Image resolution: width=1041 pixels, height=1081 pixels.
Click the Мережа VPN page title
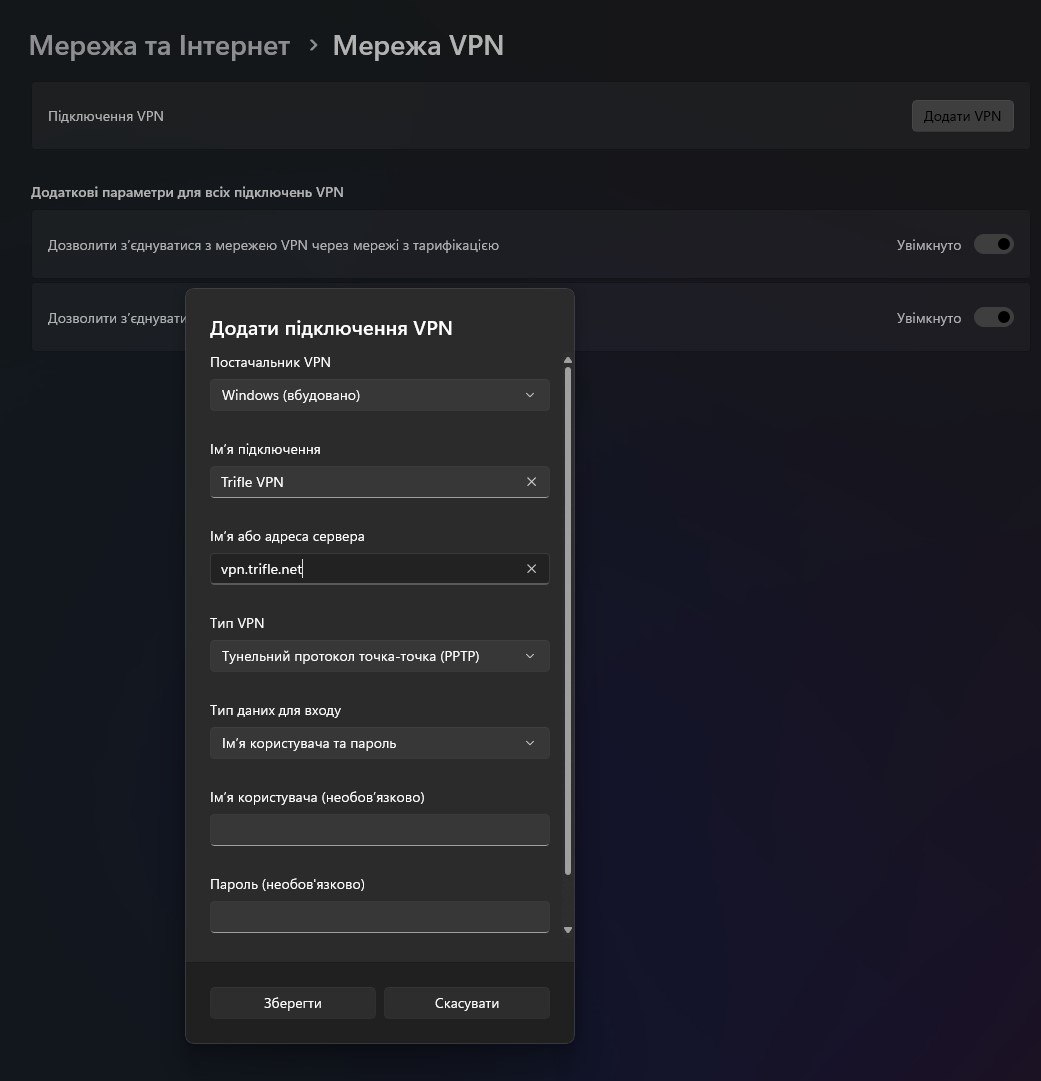pyautogui.click(x=418, y=46)
